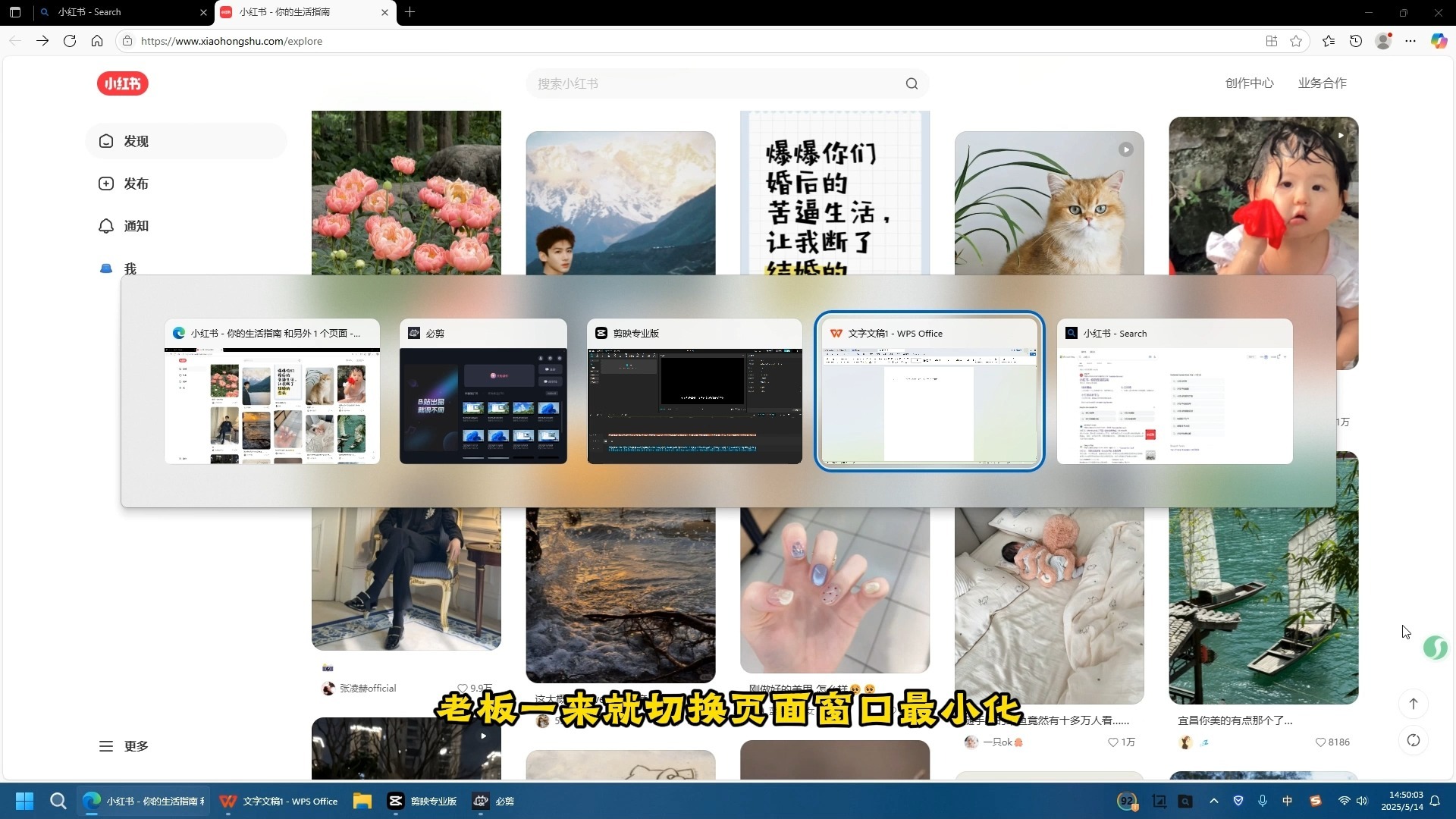Open the Sogou input tray icon
The width and height of the screenshot is (1456, 819).
pos(1315,801)
